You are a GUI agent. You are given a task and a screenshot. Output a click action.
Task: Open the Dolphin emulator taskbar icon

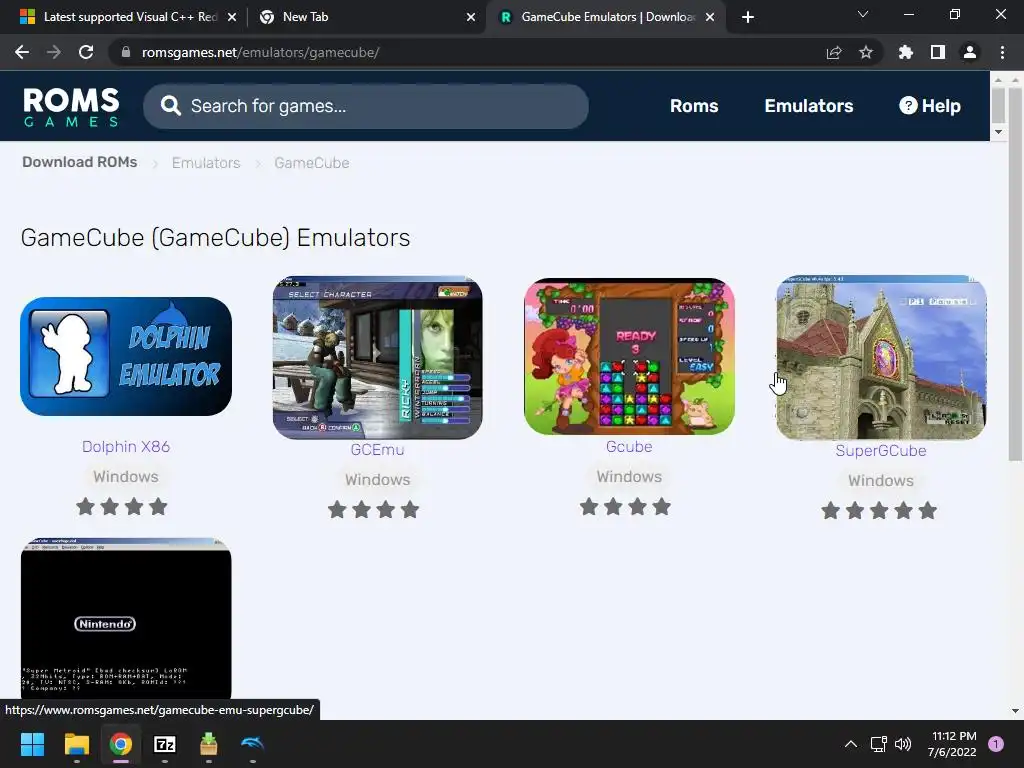252,744
